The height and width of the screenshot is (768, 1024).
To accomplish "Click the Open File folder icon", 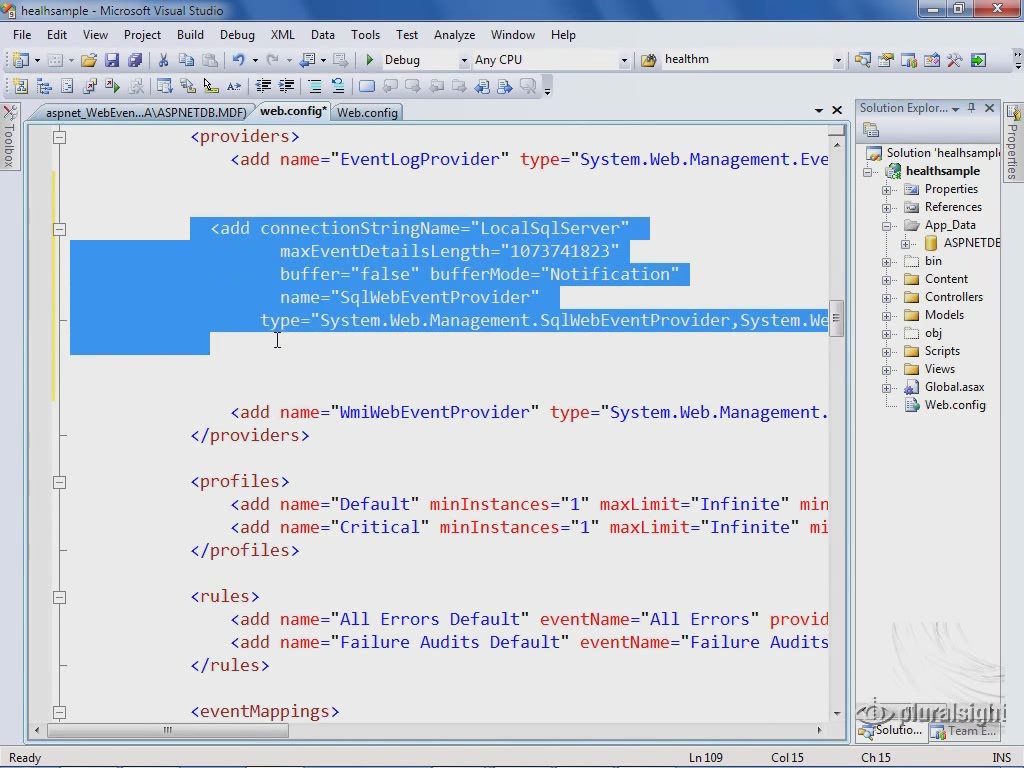I will [89, 60].
